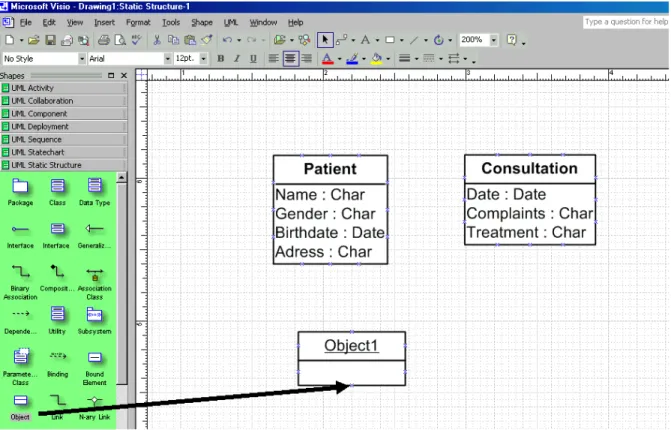Print the drawing with the printer icon
This screenshot has height=430, width=671.
(x=103, y=40)
